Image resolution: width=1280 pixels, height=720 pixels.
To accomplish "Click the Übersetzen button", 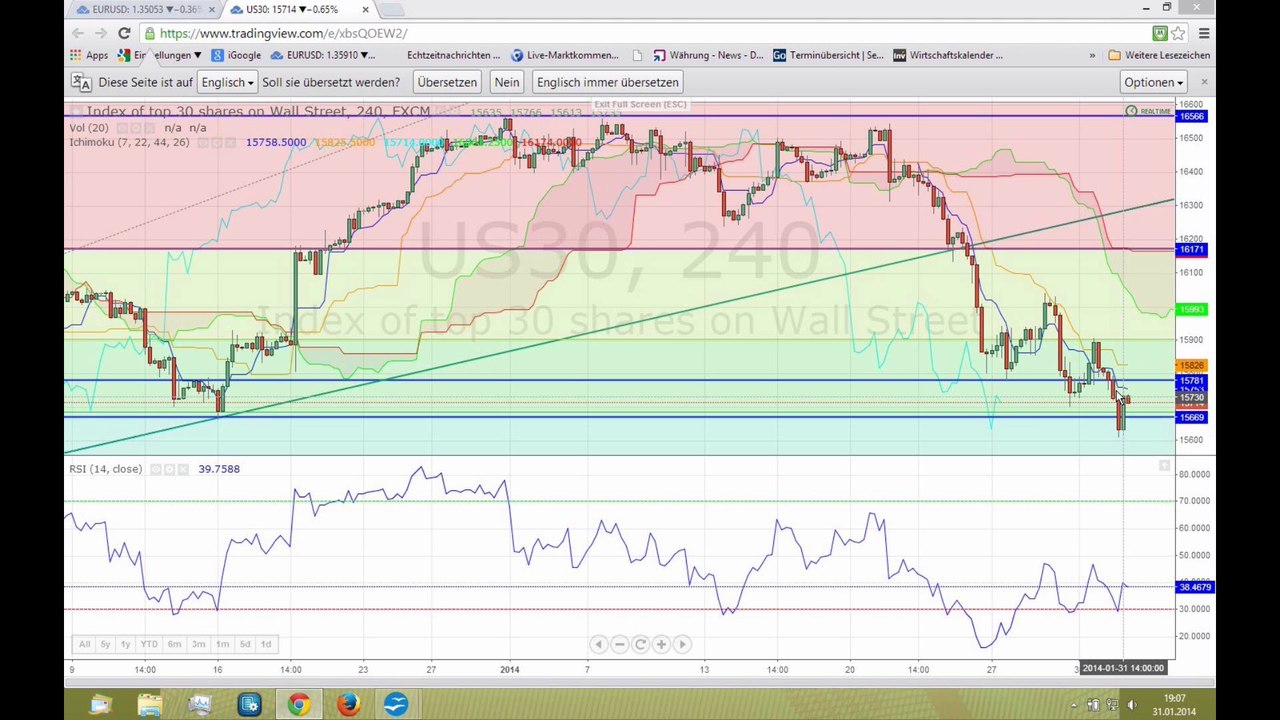I will 447,82.
